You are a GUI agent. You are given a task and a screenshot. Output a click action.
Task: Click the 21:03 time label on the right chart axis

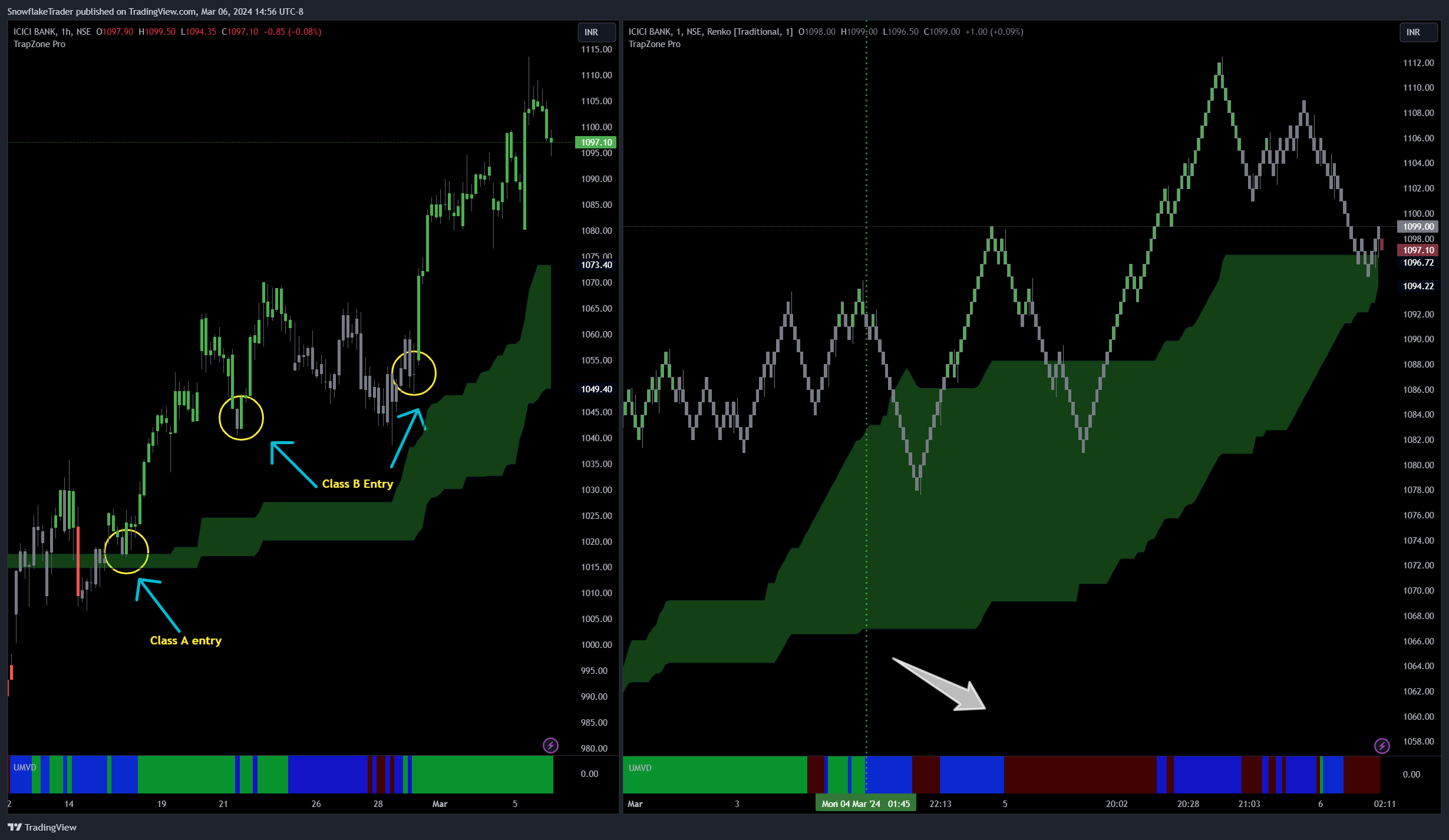coord(1249,803)
